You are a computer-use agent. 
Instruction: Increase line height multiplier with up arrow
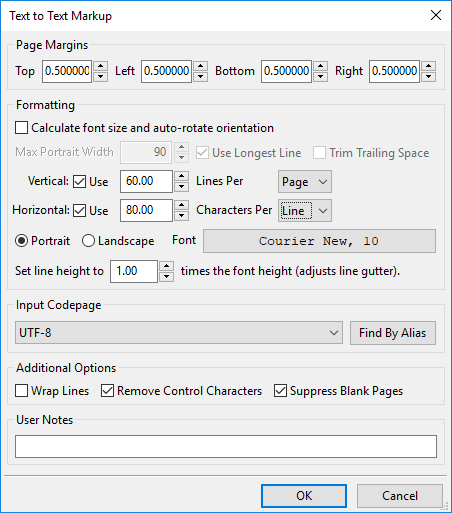tap(166, 266)
